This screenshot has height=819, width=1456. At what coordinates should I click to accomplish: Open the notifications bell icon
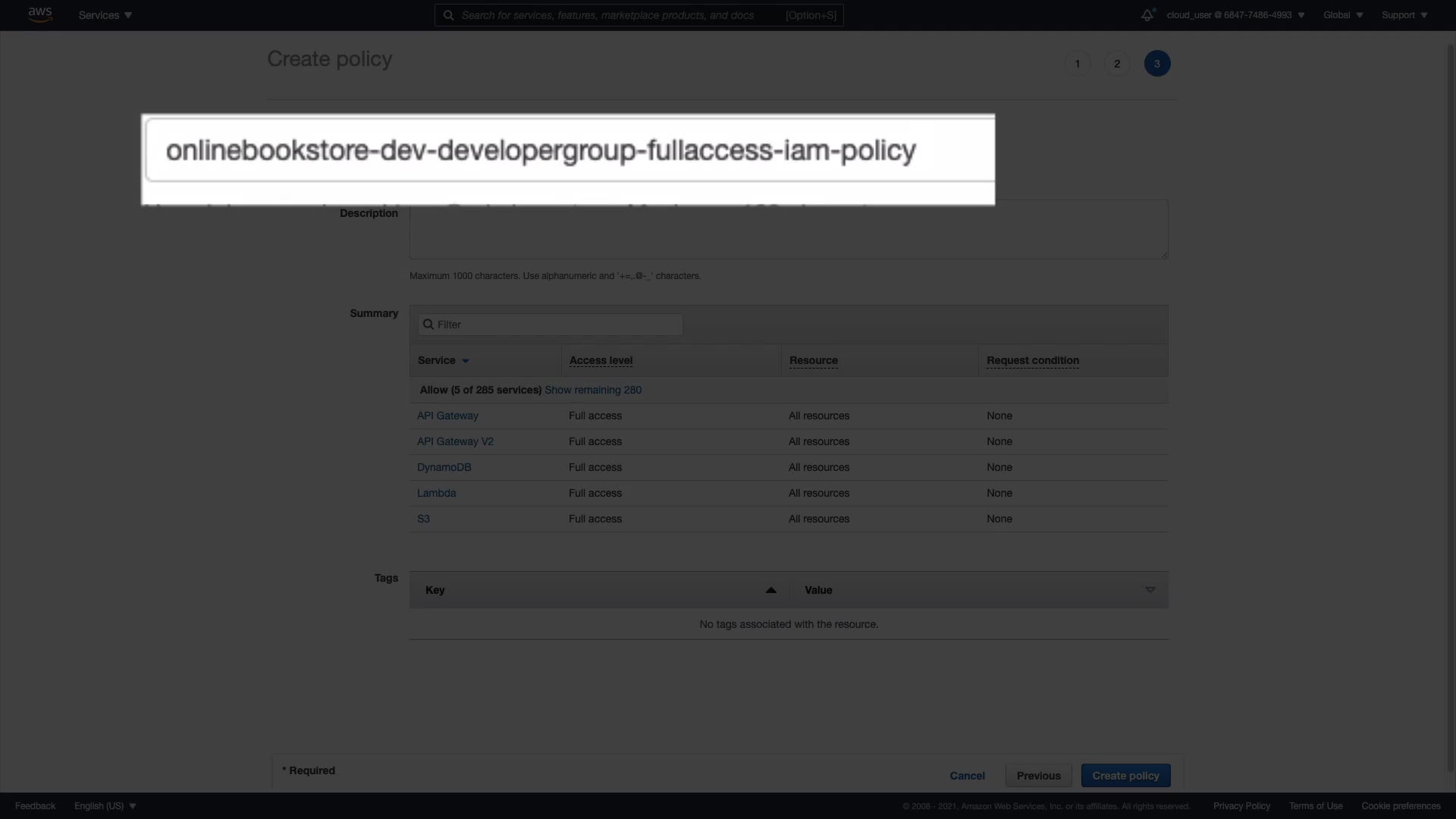(1147, 15)
